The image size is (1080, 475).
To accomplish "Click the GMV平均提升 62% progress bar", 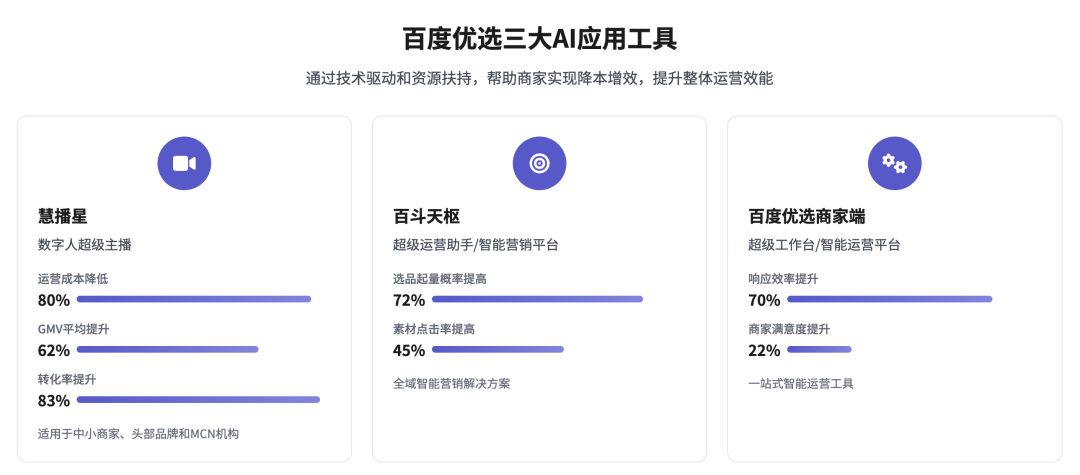I will pyautogui.click(x=167, y=349).
